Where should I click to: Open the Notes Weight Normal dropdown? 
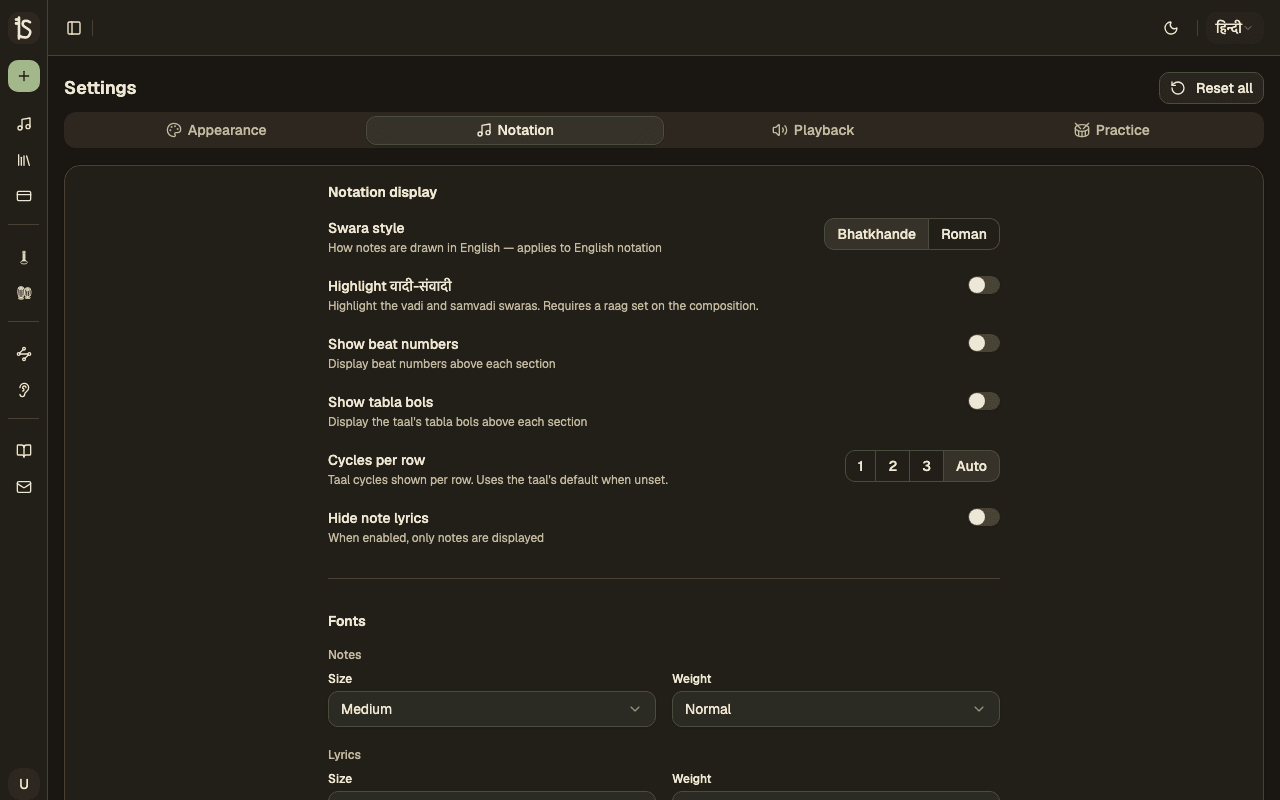(x=836, y=709)
